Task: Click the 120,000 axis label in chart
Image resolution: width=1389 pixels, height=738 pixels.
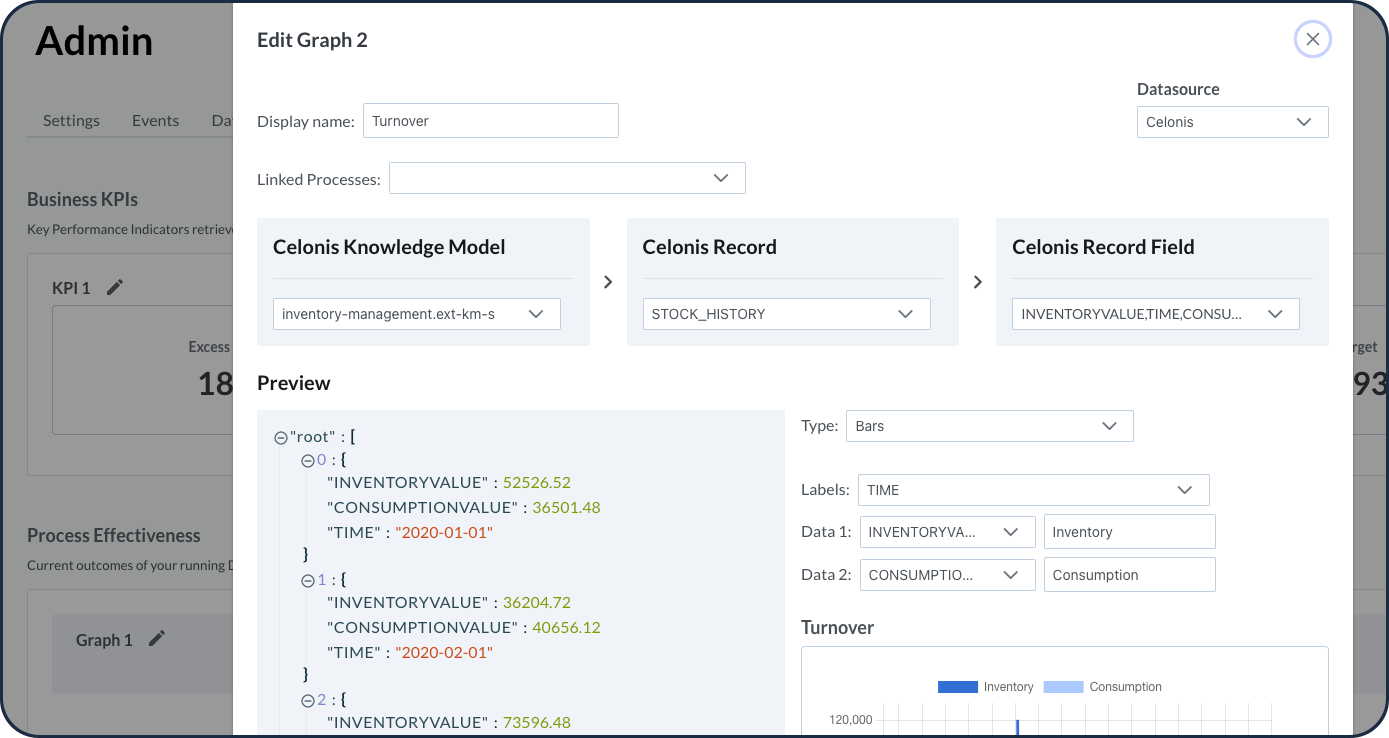Action: click(851, 720)
